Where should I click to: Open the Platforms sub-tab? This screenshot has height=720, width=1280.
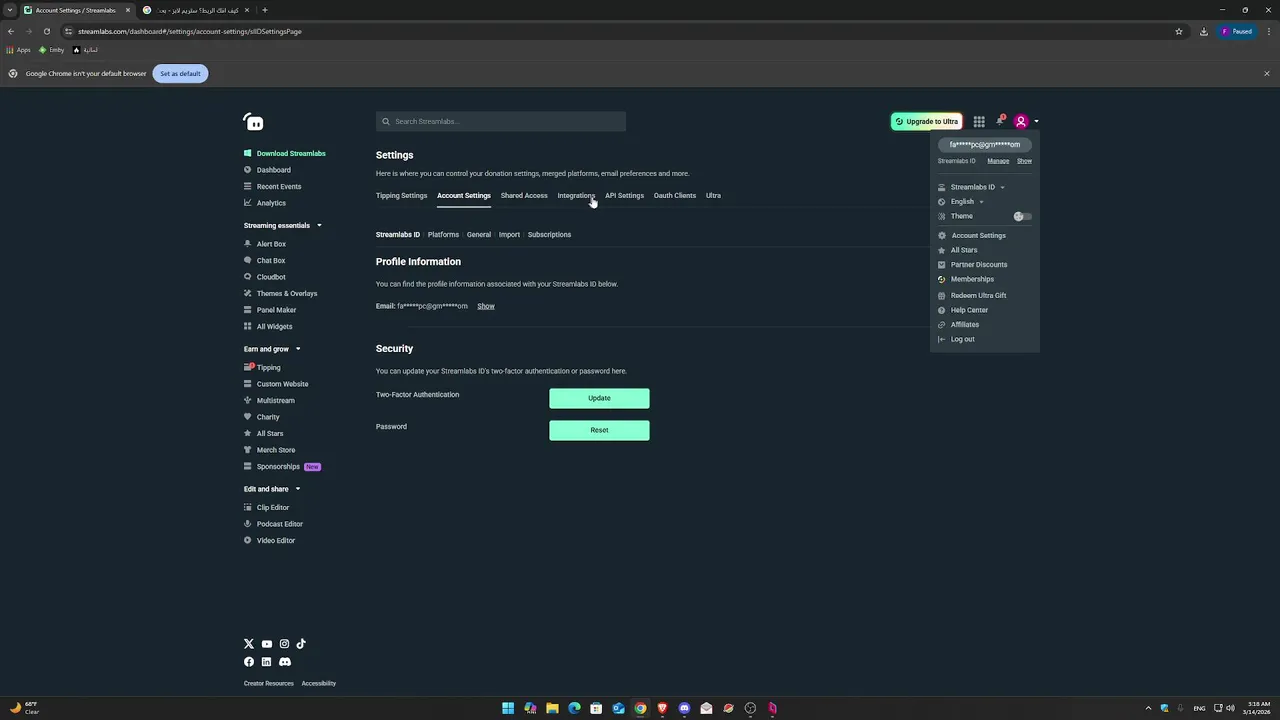pos(443,235)
